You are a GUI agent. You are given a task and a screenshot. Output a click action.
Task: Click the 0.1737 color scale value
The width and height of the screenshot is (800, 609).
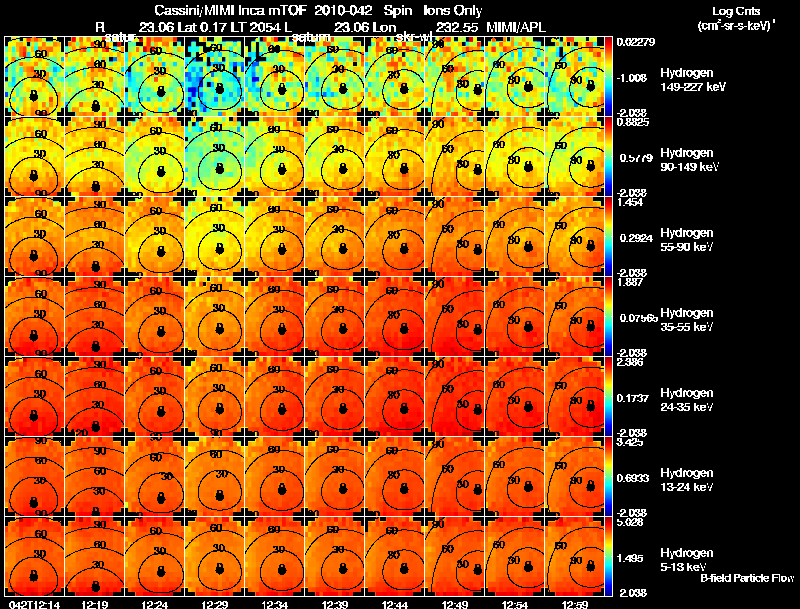(635, 398)
